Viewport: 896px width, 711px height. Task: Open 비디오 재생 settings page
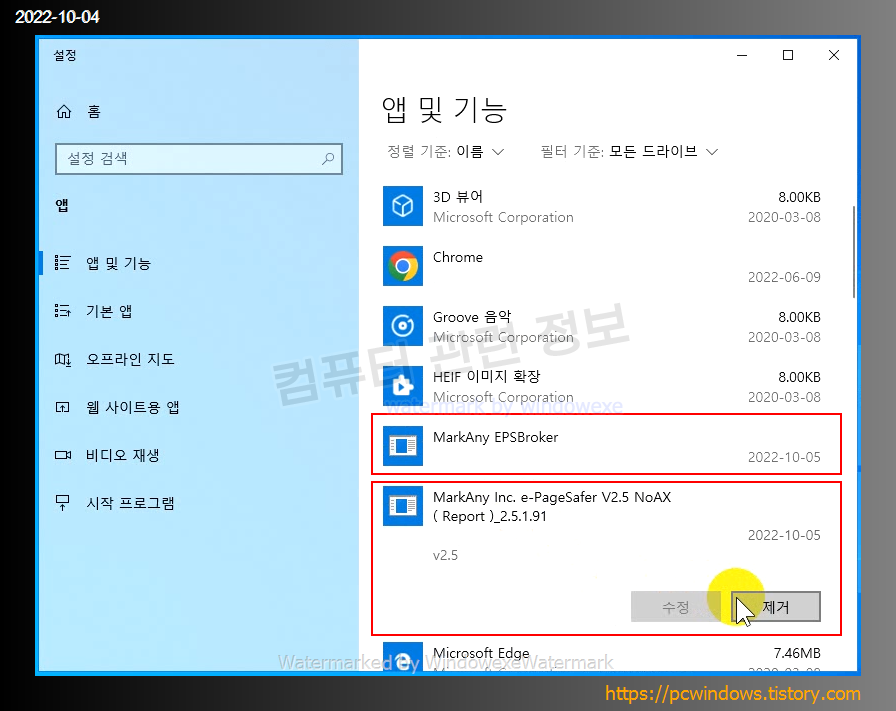[x=122, y=455]
